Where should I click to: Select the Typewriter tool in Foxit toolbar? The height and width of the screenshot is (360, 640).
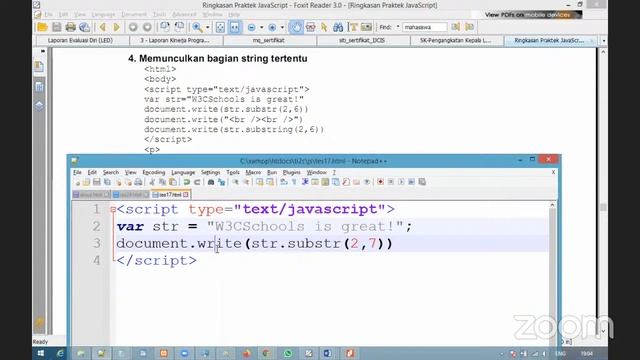tap(352, 27)
